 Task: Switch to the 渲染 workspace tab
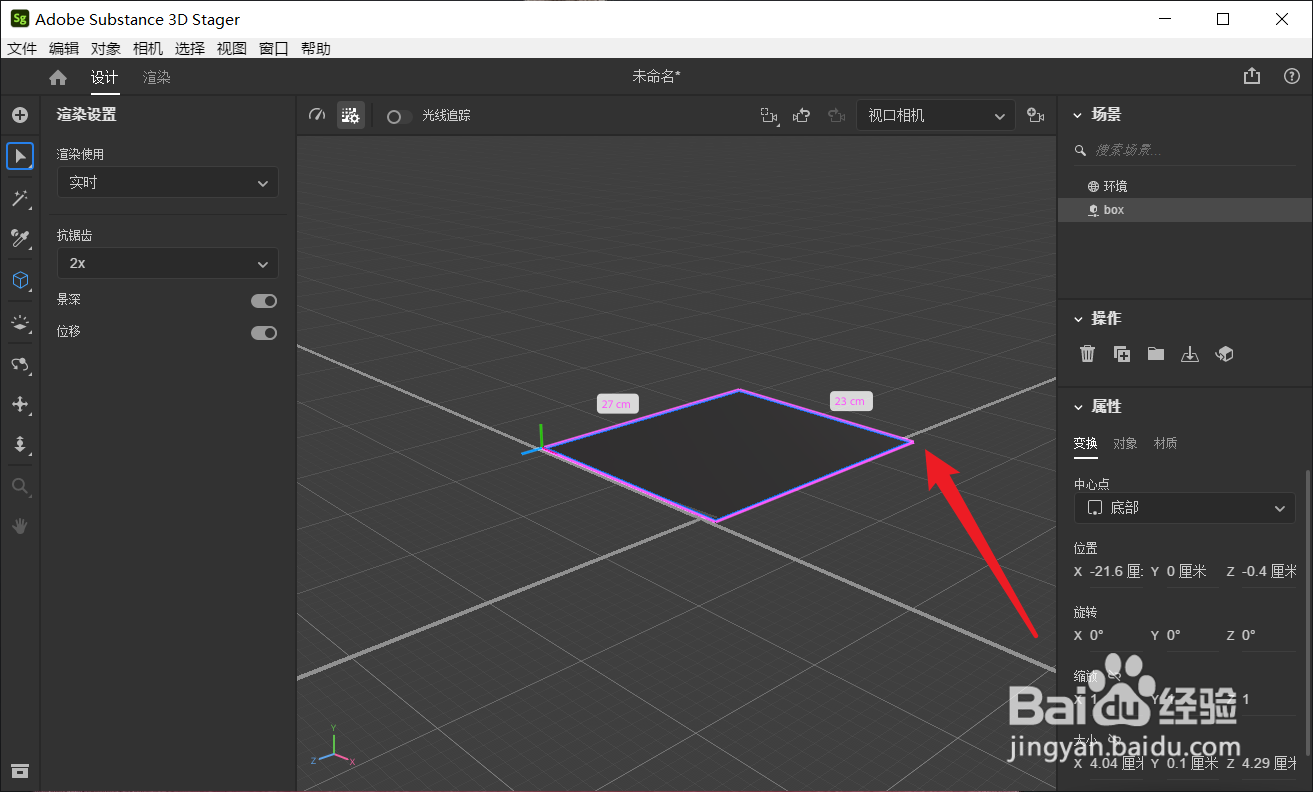coord(156,76)
